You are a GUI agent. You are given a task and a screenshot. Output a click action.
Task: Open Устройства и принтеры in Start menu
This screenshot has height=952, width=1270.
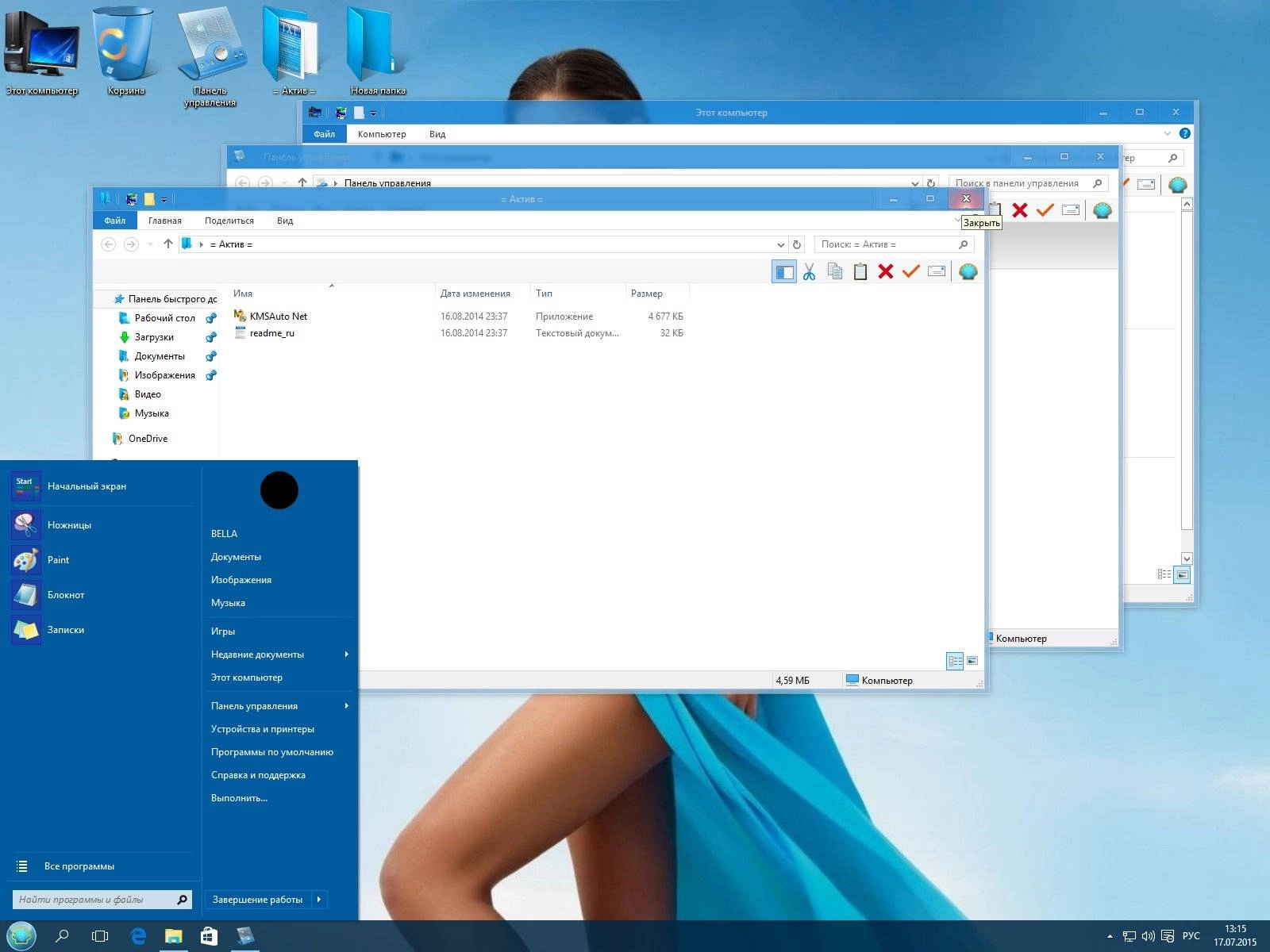[263, 728]
